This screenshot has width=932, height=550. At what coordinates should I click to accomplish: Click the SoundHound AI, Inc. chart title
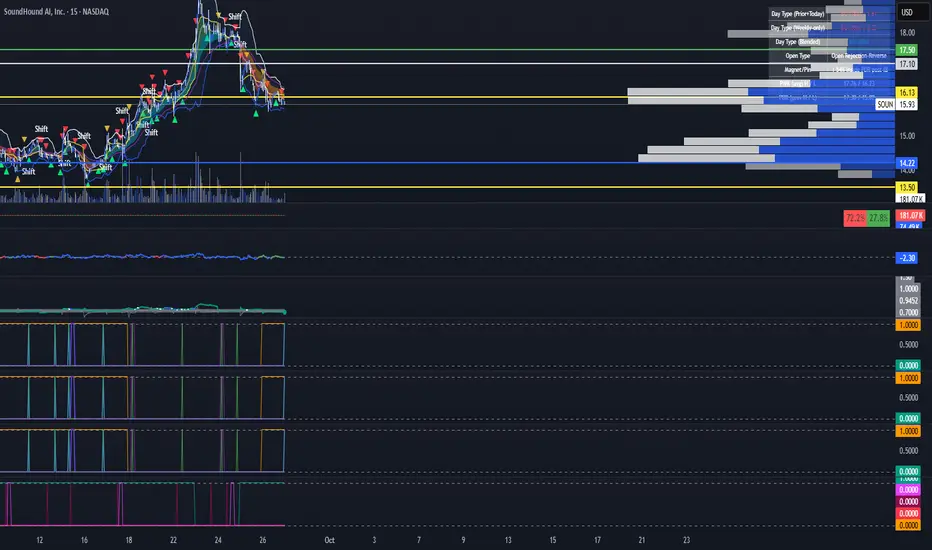click(56, 12)
